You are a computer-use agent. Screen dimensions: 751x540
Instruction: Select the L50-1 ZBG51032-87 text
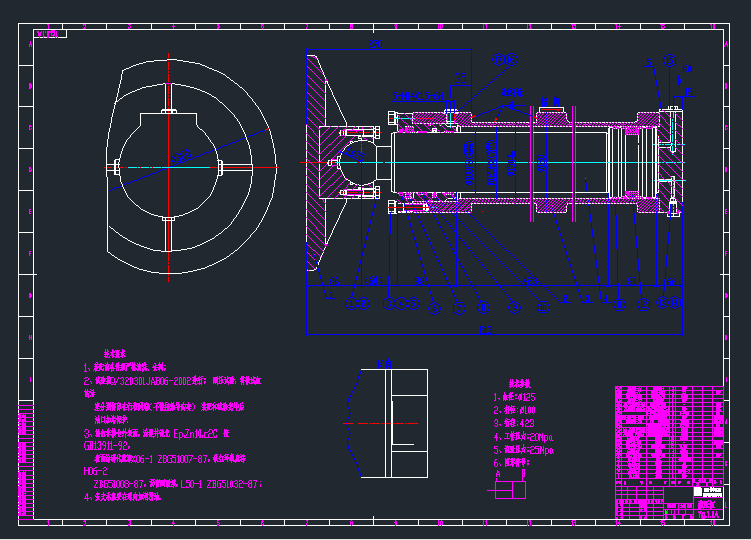point(221,484)
